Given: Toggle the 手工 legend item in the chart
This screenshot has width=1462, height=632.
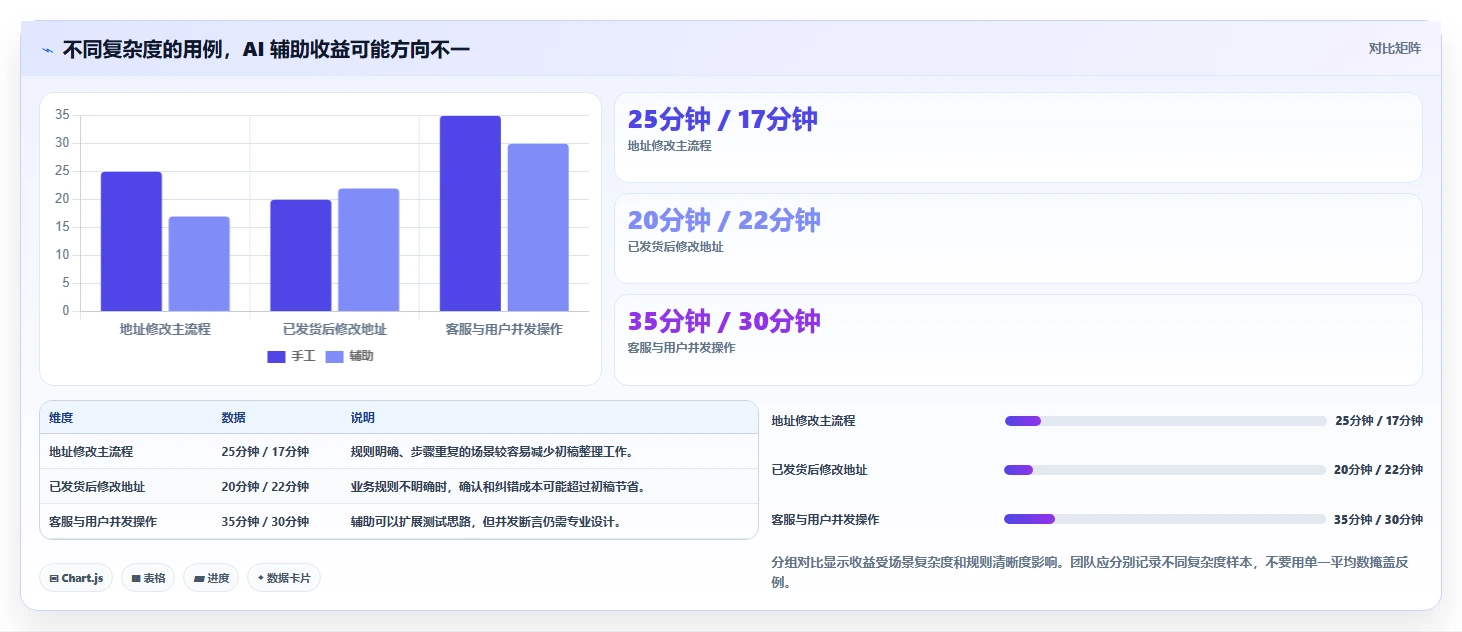Looking at the screenshot, I should coord(291,356).
